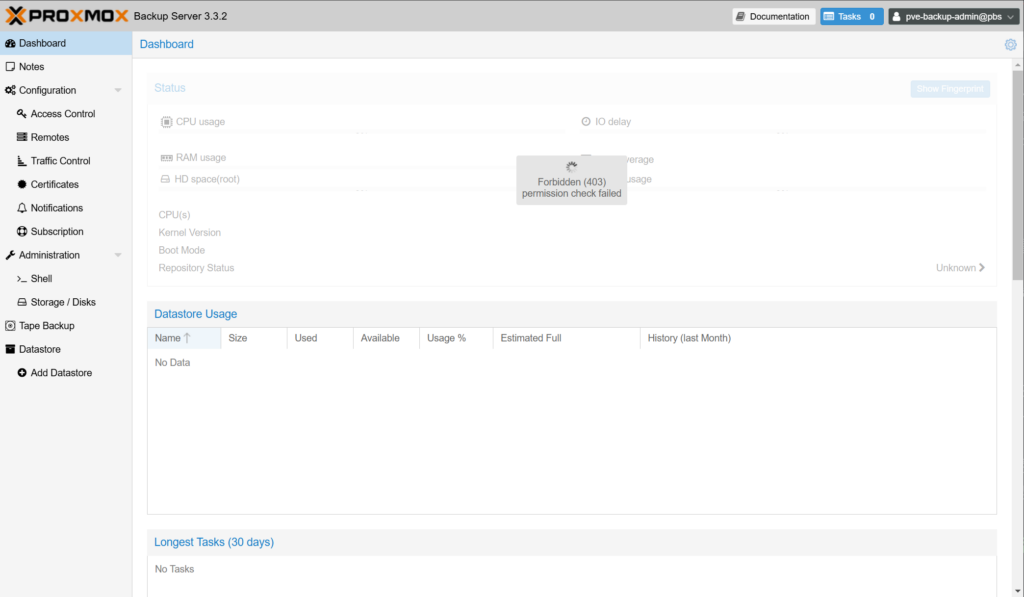This screenshot has height=597, width=1024.
Task: Open the pve-backup-admin@pbs user menu
Action: click(x=952, y=16)
